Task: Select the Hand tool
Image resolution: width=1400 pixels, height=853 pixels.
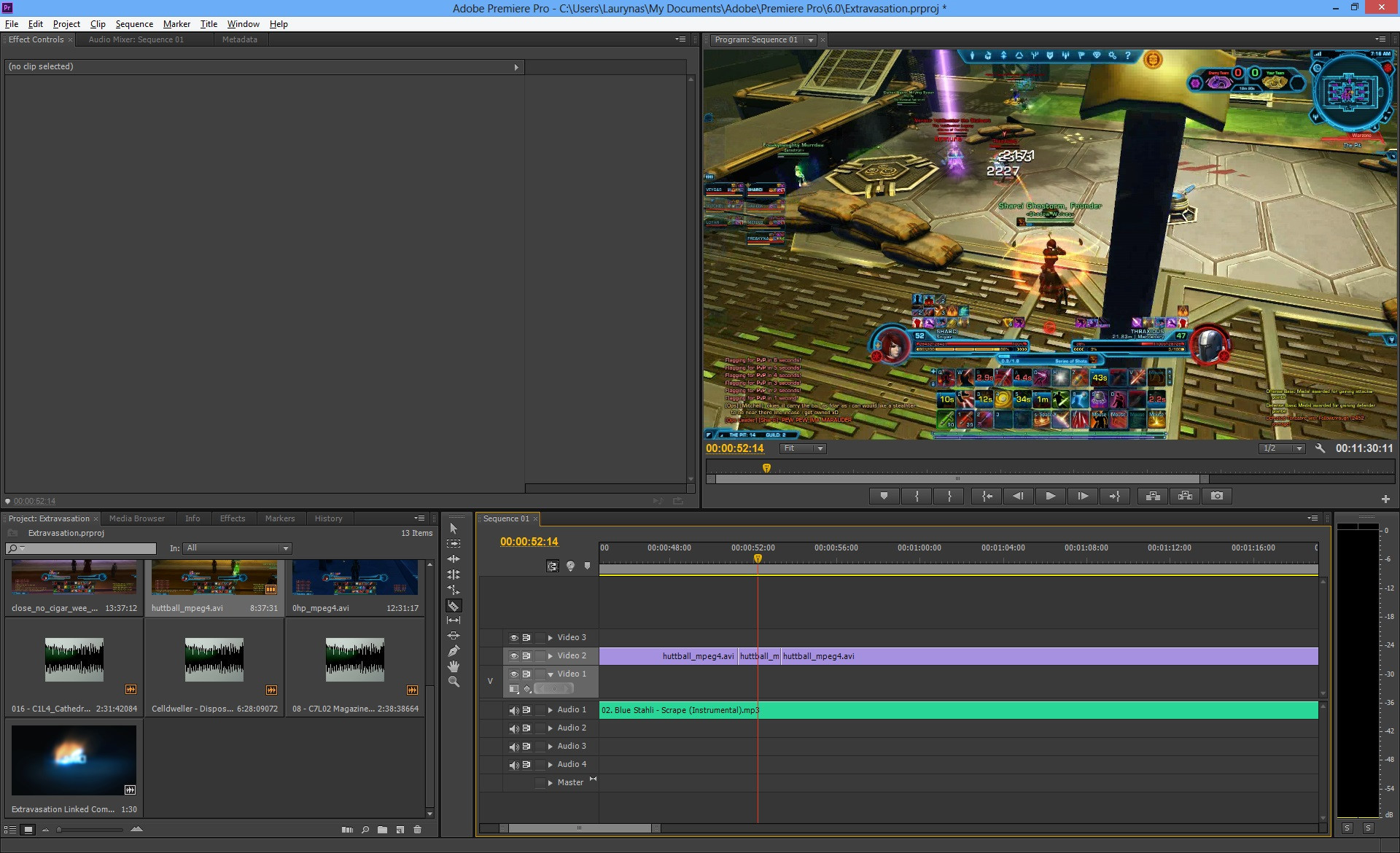Action: pos(454,666)
